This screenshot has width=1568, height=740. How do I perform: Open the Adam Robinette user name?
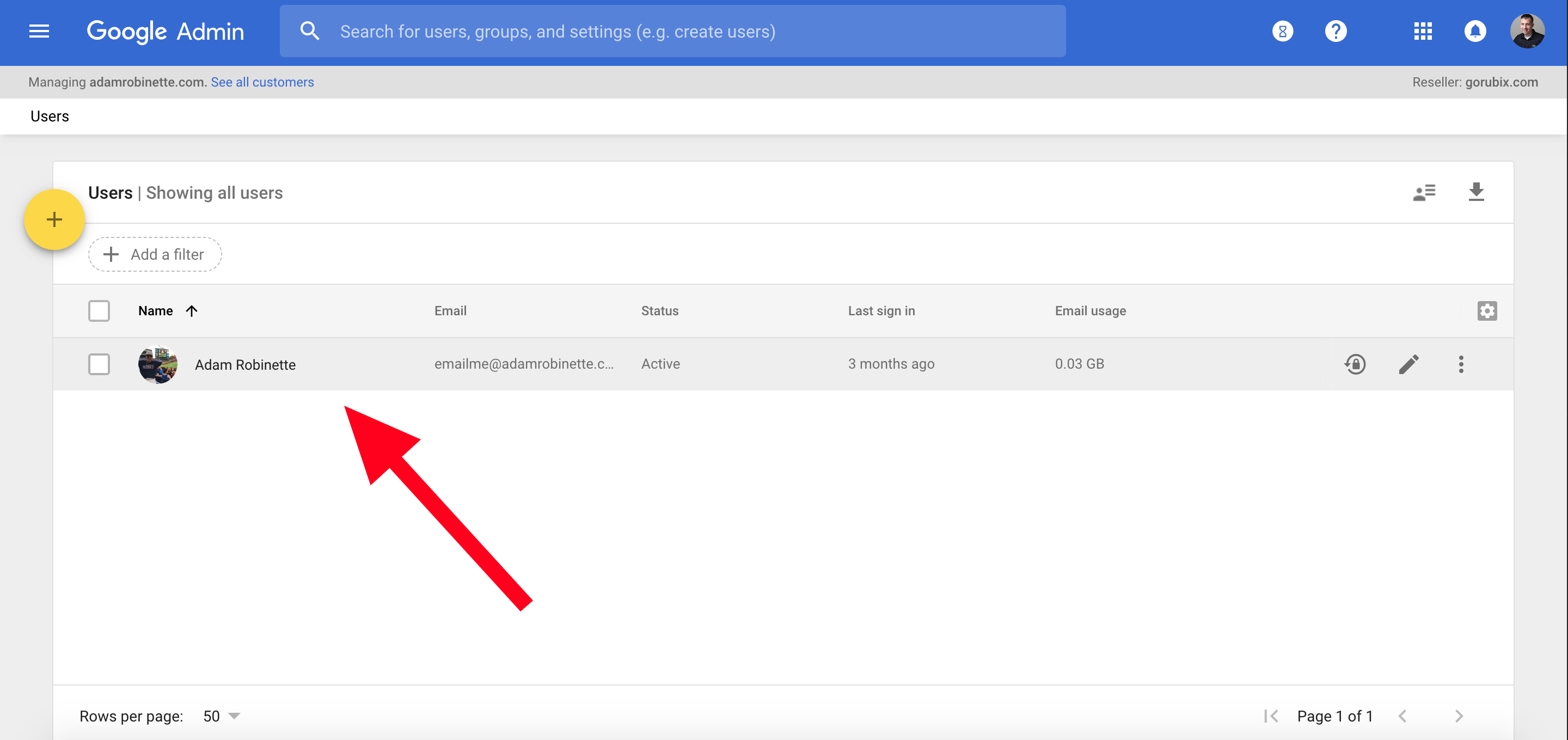[244, 364]
